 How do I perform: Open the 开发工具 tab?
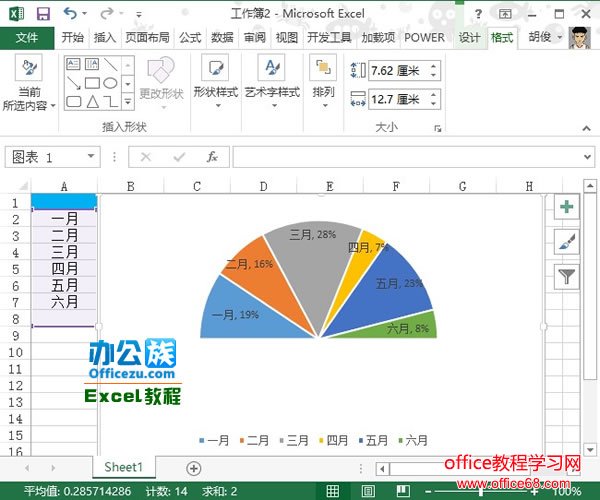click(x=329, y=37)
